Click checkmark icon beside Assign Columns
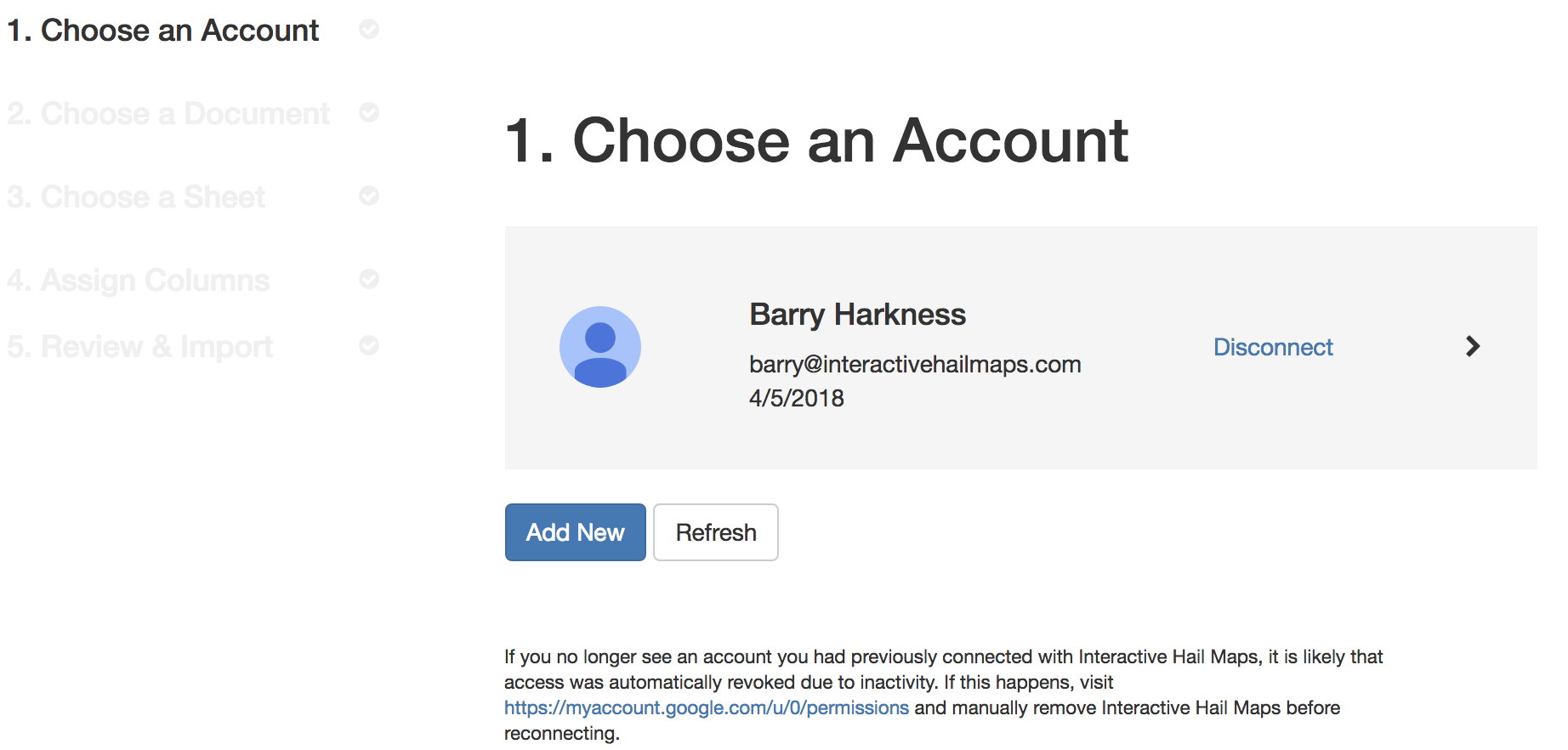 pyautogui.click(x=369, y=279)
